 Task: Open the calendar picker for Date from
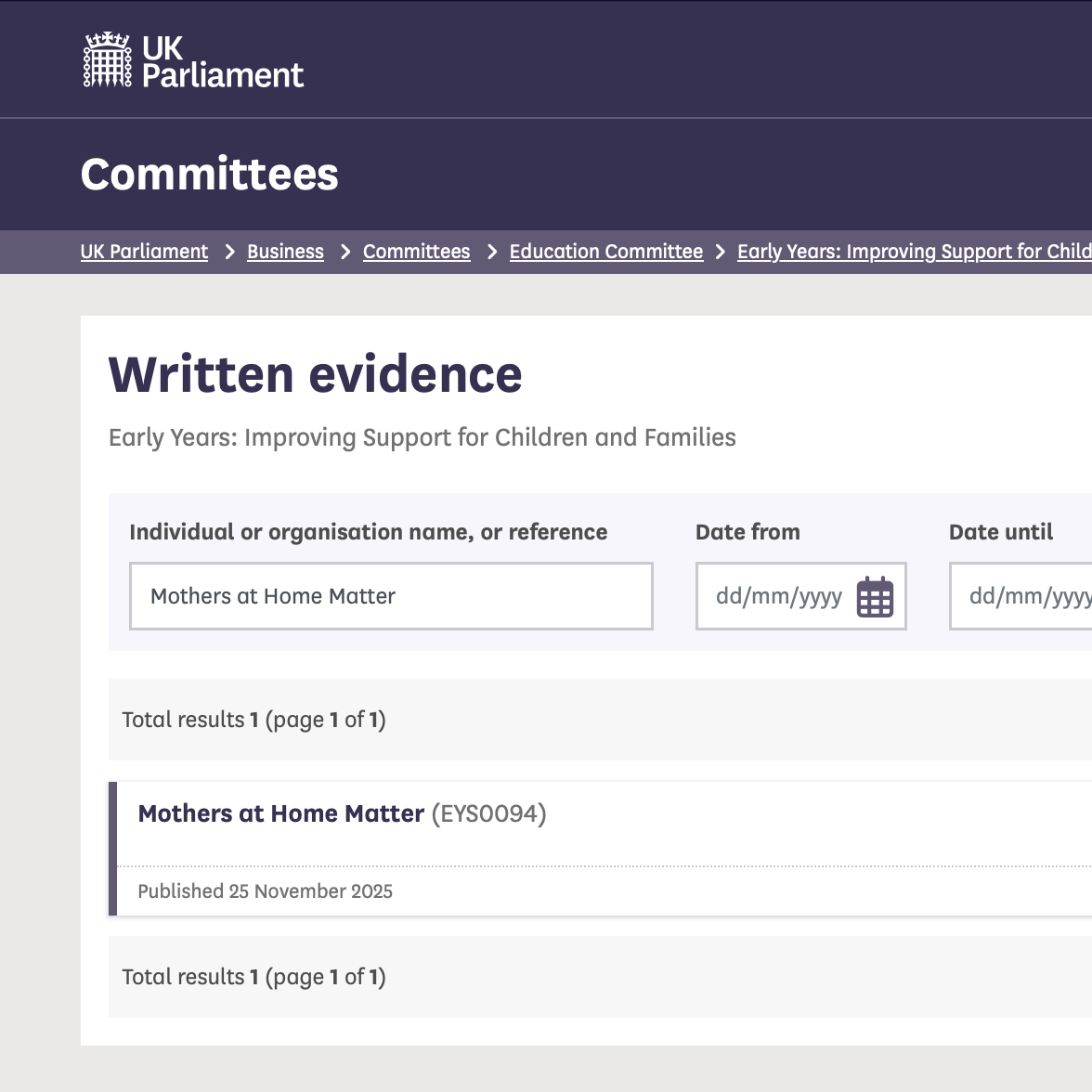click(877, 596)
